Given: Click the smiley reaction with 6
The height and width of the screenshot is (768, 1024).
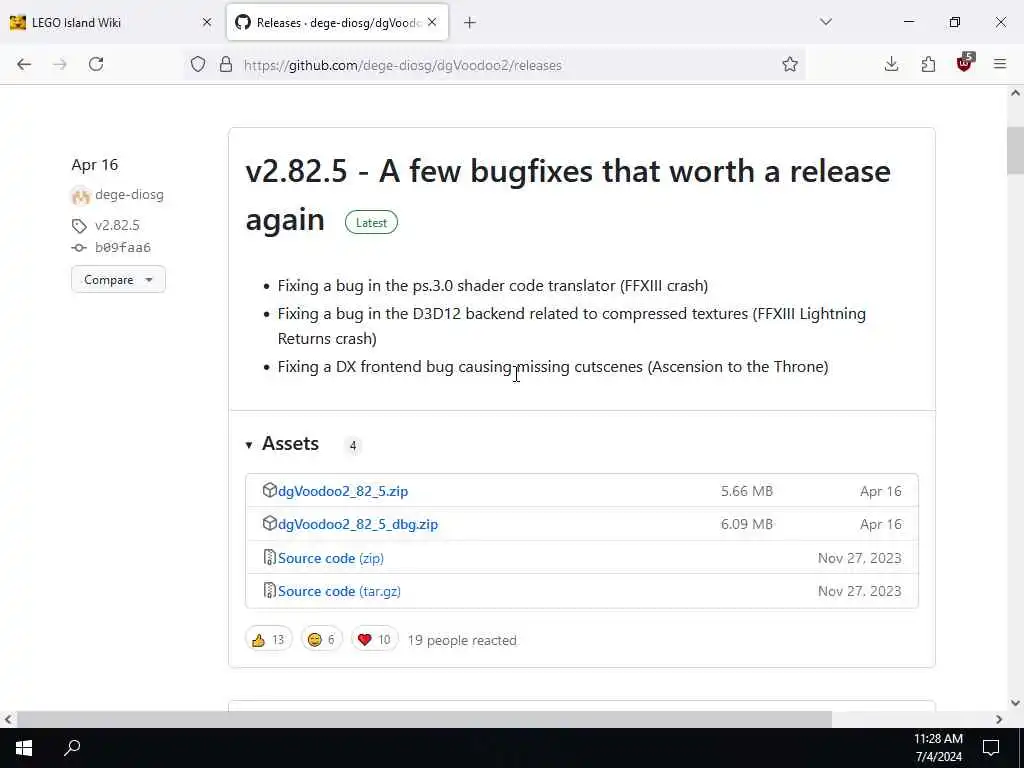Looking at the screenshot, I should click(x=321, y=639).
